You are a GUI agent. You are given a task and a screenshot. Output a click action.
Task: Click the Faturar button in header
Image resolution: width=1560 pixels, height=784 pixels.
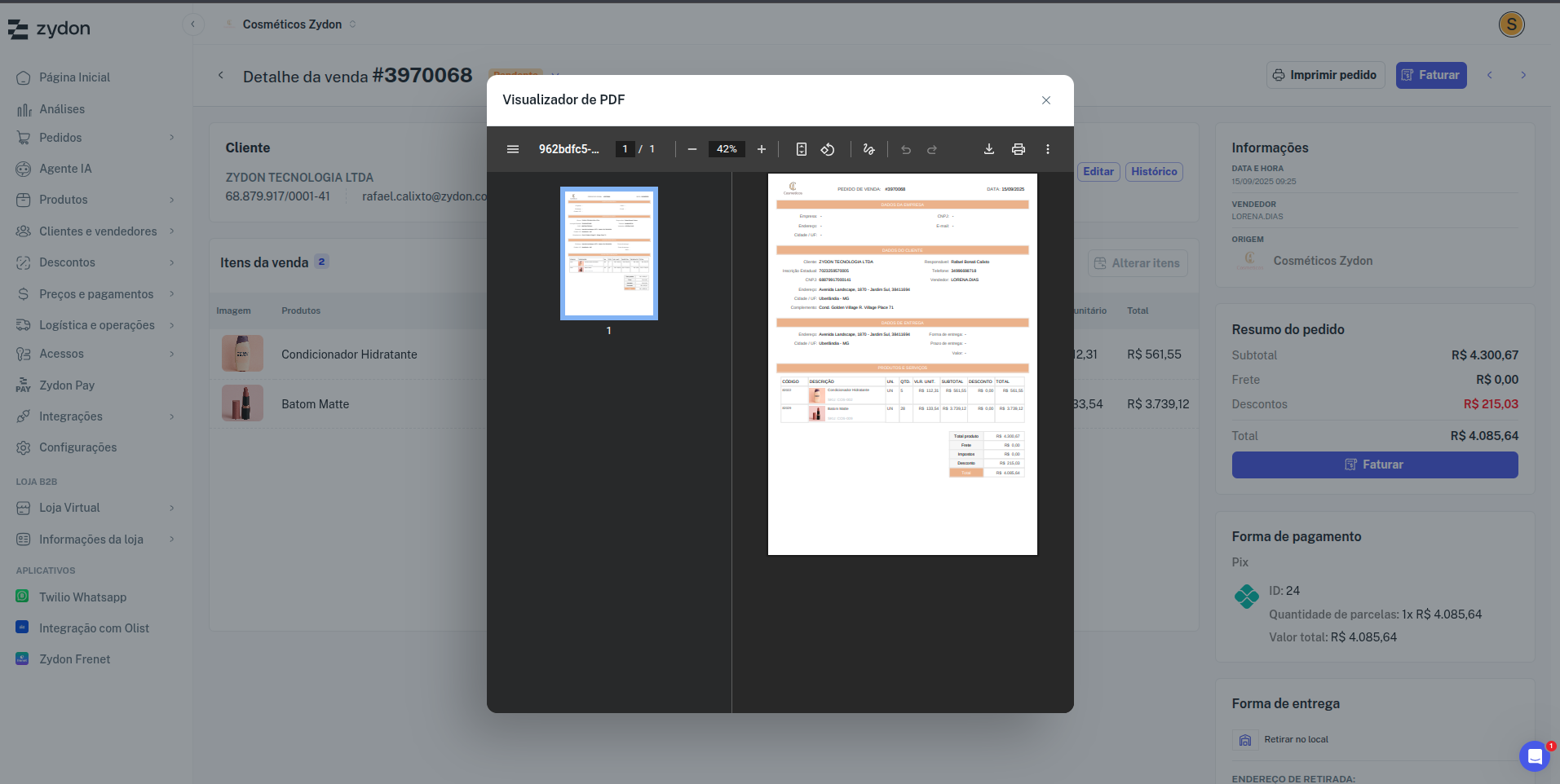(1431, 75)
